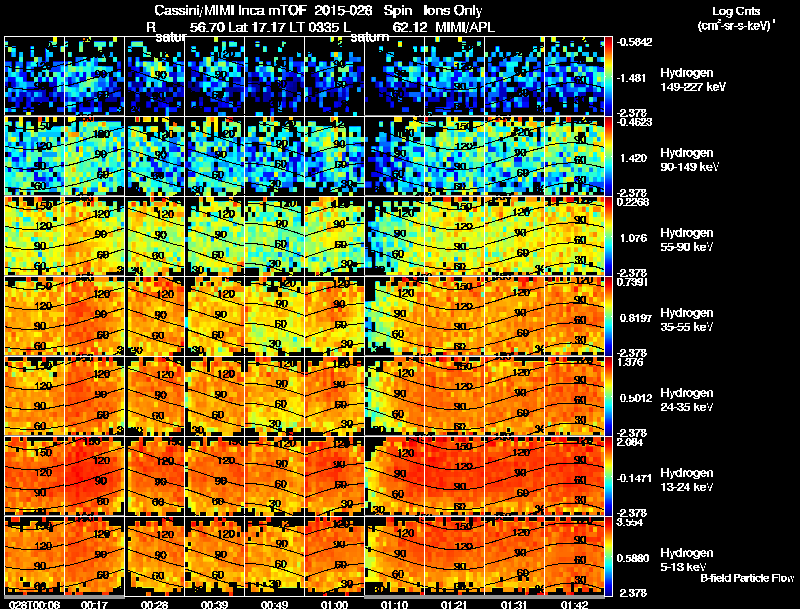Image resolution: width=800 pixels, height=609 pixels.
Task: Select the 00:28 time label
Action: (x=154, y=604)
